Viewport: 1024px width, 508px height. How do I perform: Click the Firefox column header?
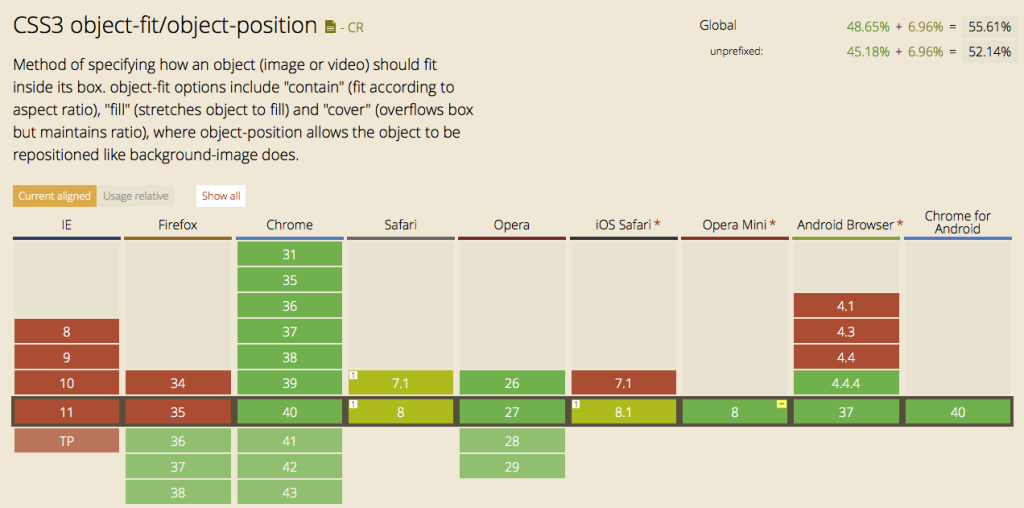coord(178,225)
